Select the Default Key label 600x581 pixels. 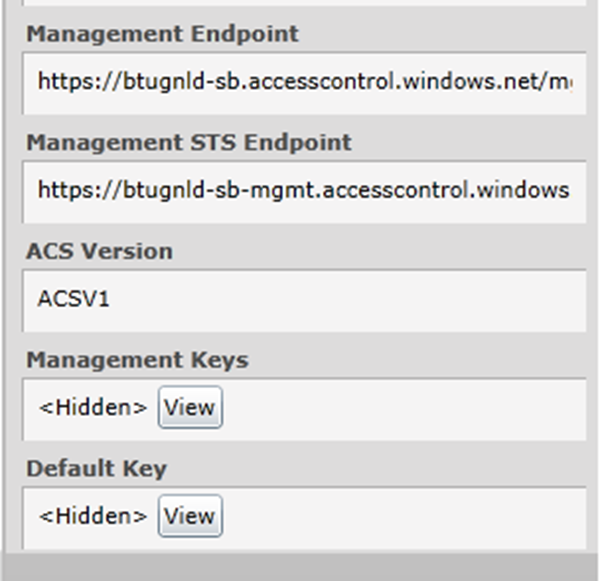(96, 469)
